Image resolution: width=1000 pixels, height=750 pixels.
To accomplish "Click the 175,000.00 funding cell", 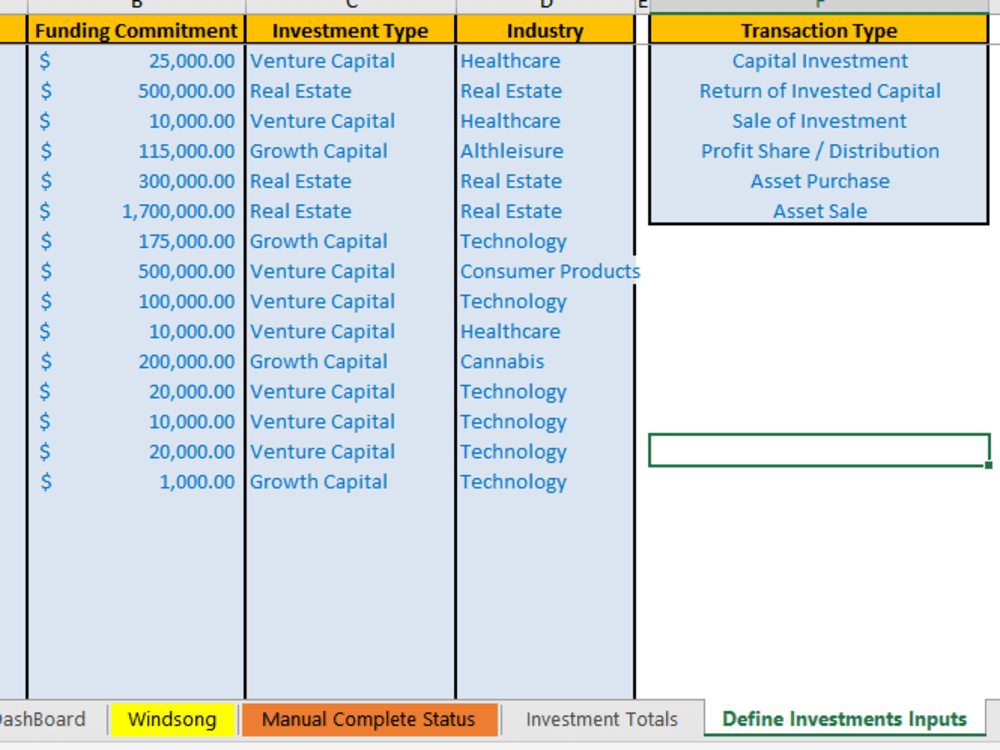I will pyautogui.click(x=136, y=241).
